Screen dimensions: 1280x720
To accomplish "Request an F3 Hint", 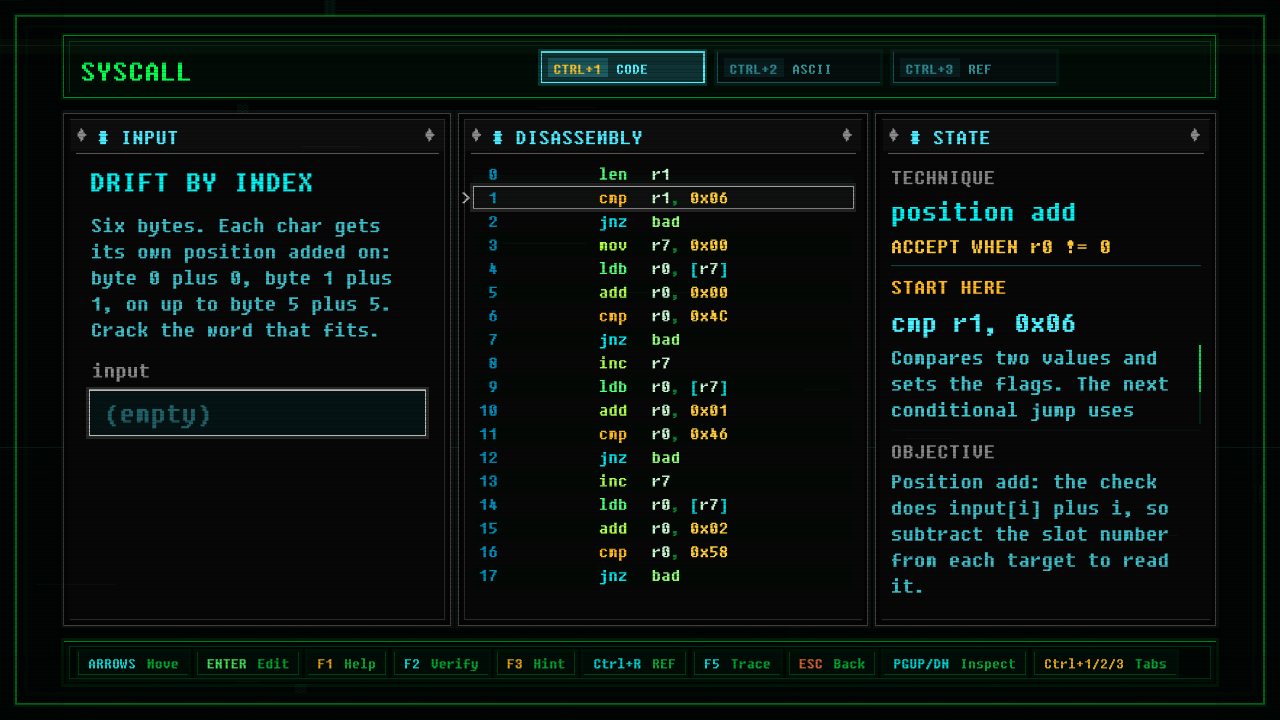I will [x=535, y=664].
